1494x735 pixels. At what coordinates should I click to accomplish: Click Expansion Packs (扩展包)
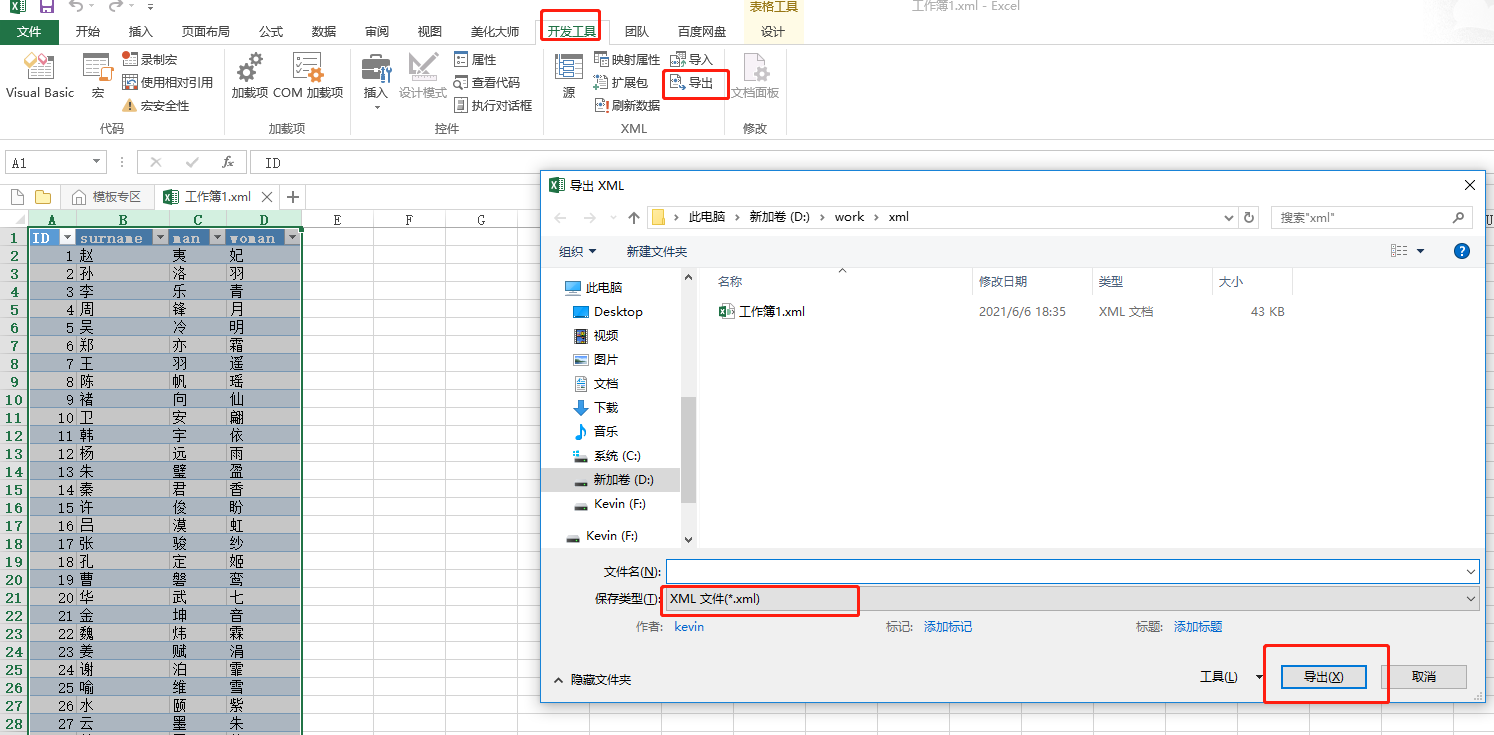click(x=621, y=82)
